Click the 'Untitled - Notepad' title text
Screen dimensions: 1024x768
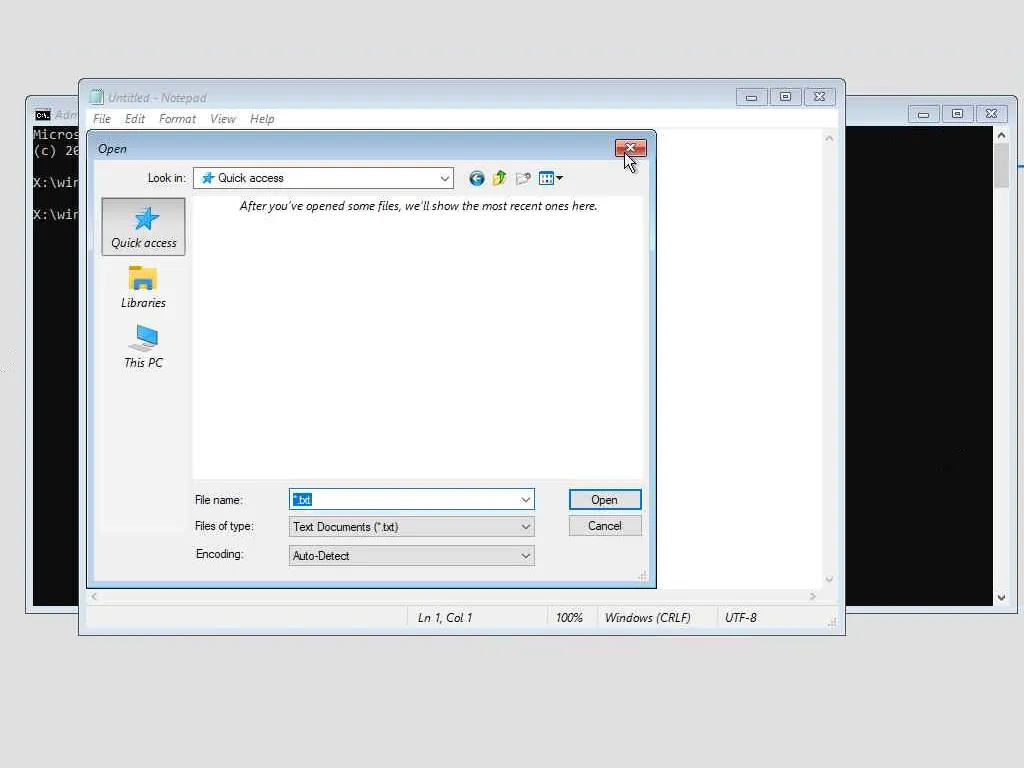(x=157, y=98)
